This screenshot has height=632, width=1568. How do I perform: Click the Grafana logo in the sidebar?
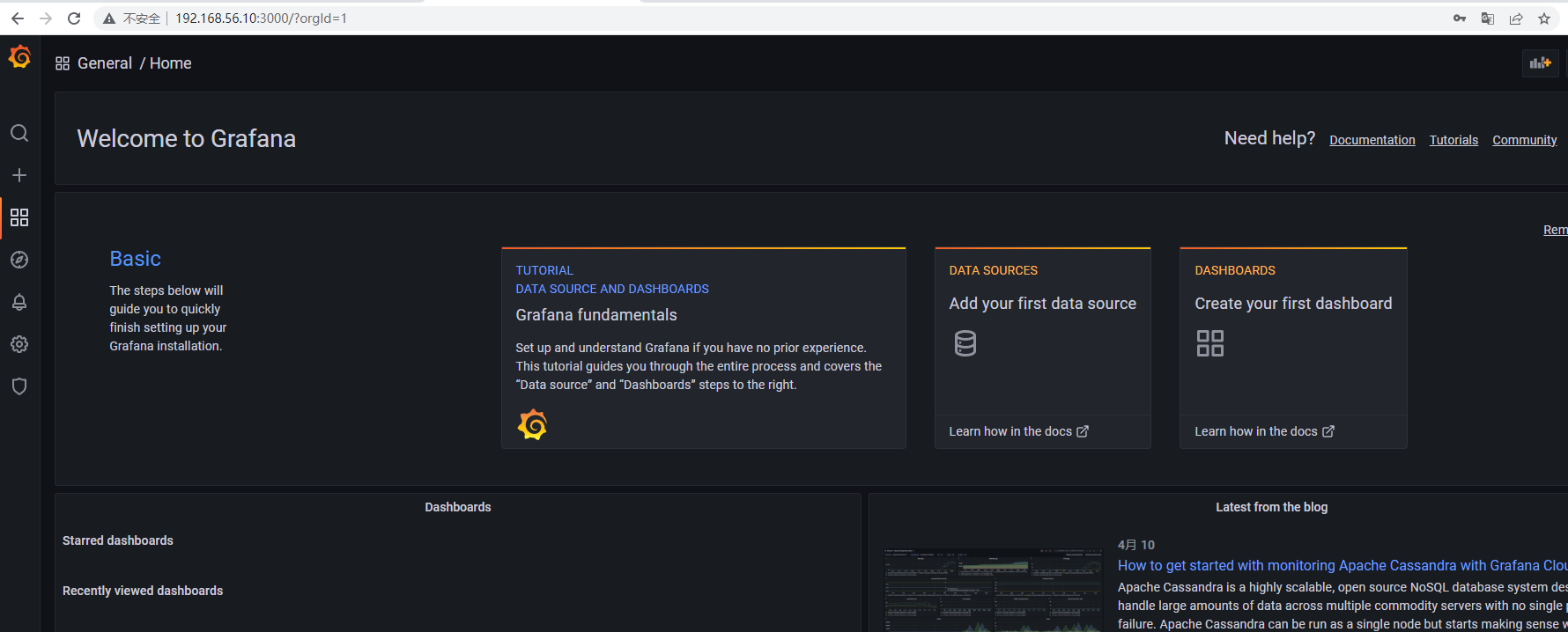click(x=19, y=57)
